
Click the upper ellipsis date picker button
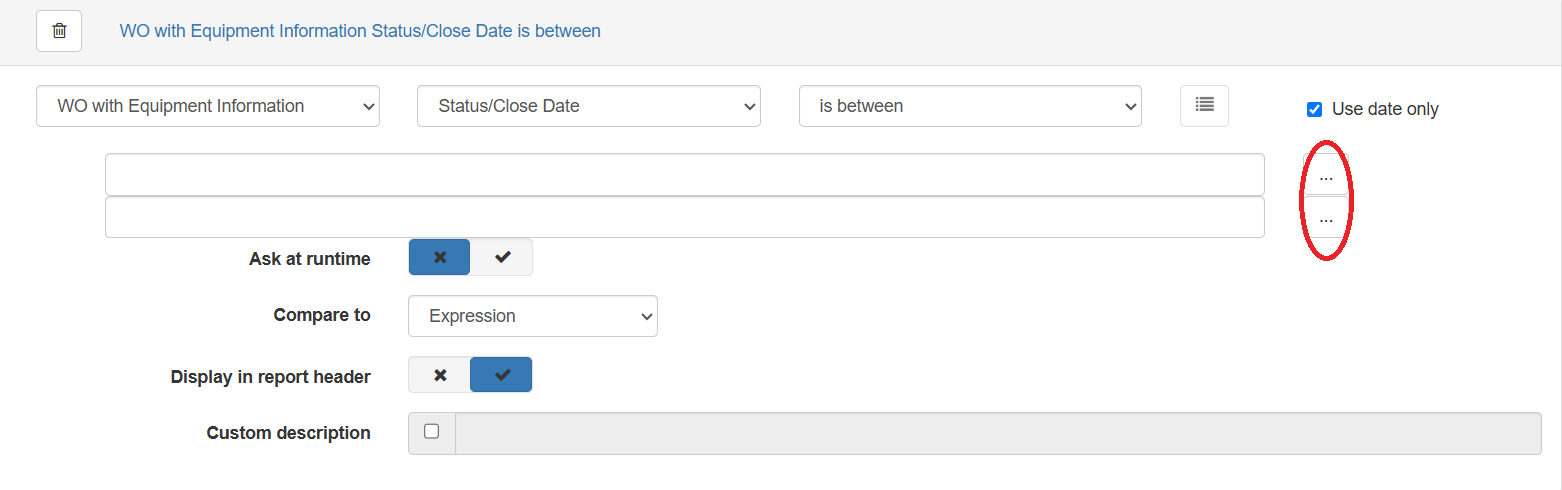pyautogui.click(x=1326, y=176)
